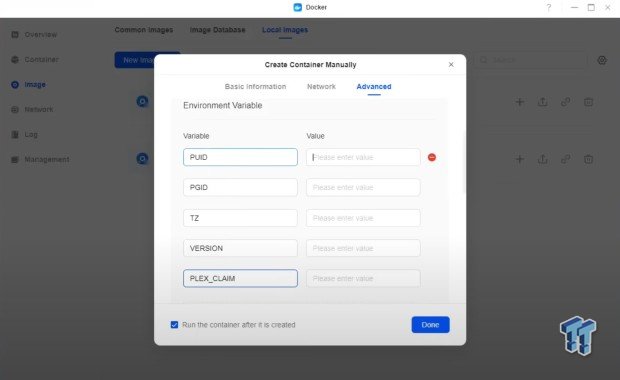Switch to the Network tab in dialog
Screen dimensions: 620x380
[321, 87]
